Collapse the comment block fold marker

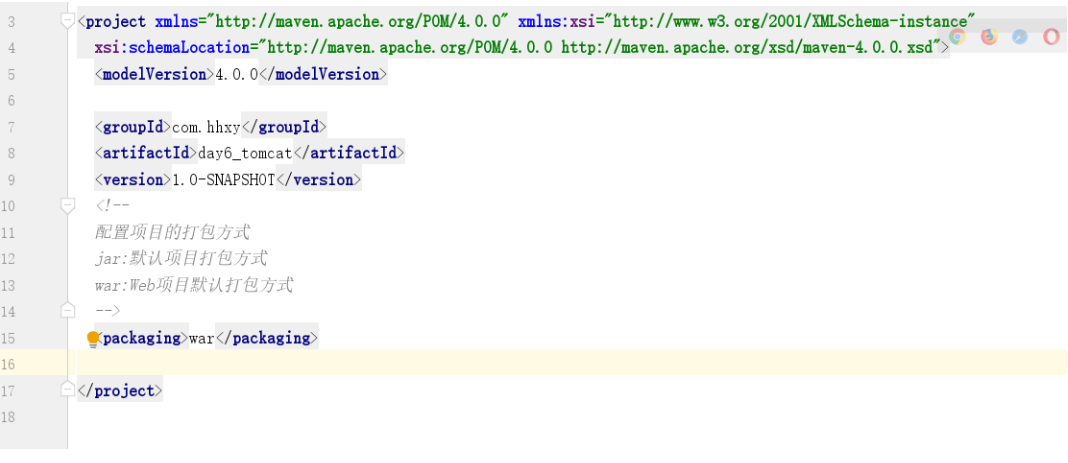coord(67,205)
